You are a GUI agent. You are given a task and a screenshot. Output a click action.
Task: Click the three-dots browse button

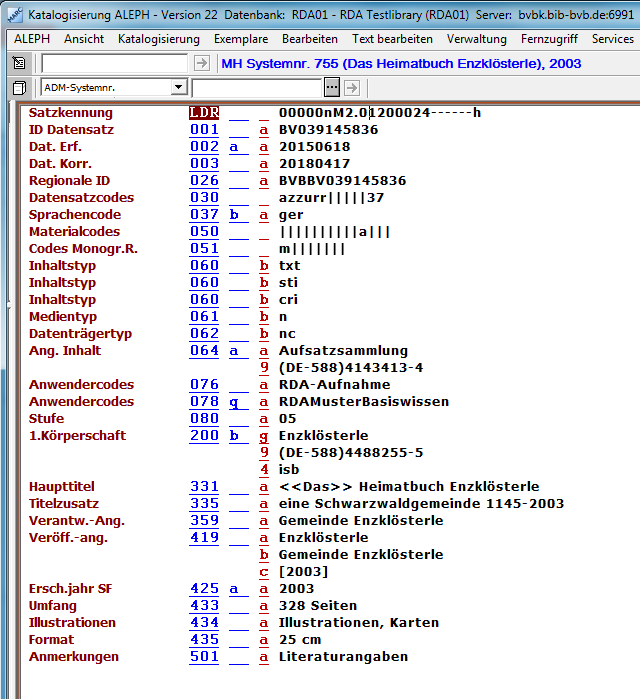point(332,88)
